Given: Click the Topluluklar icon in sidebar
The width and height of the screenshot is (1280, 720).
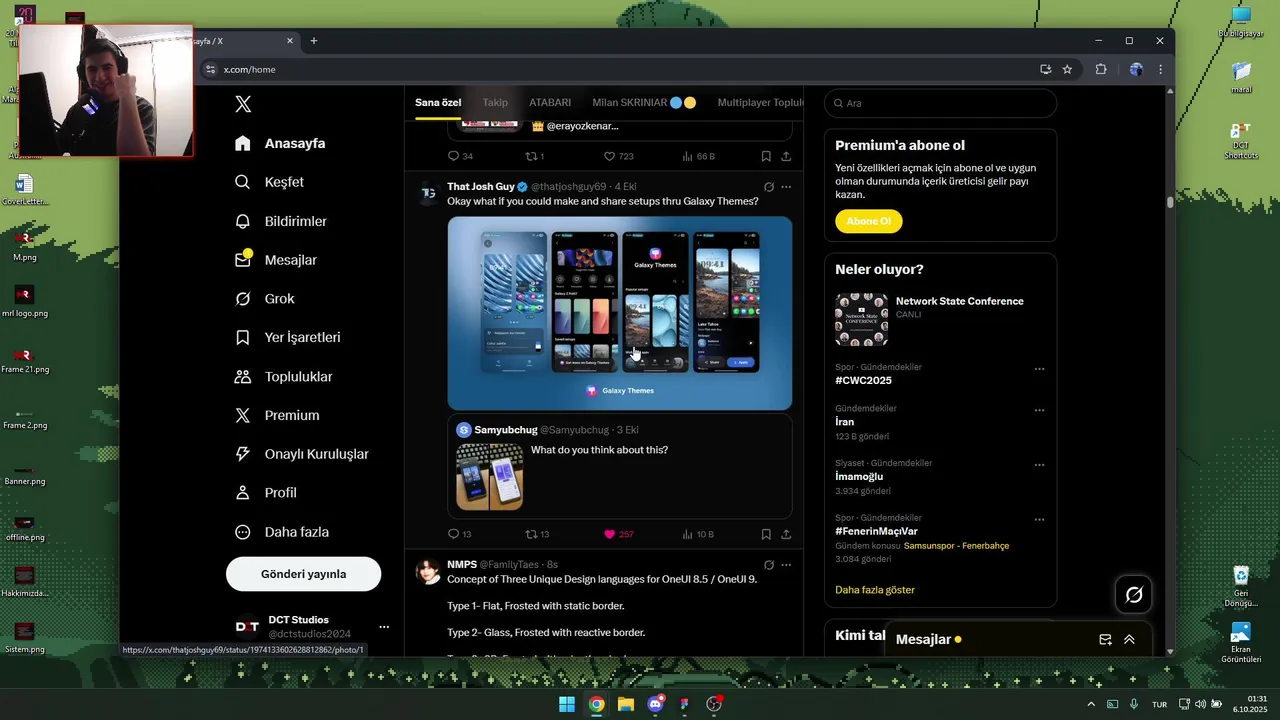Looking at the screenshot, I should click(x=243, y=377).
